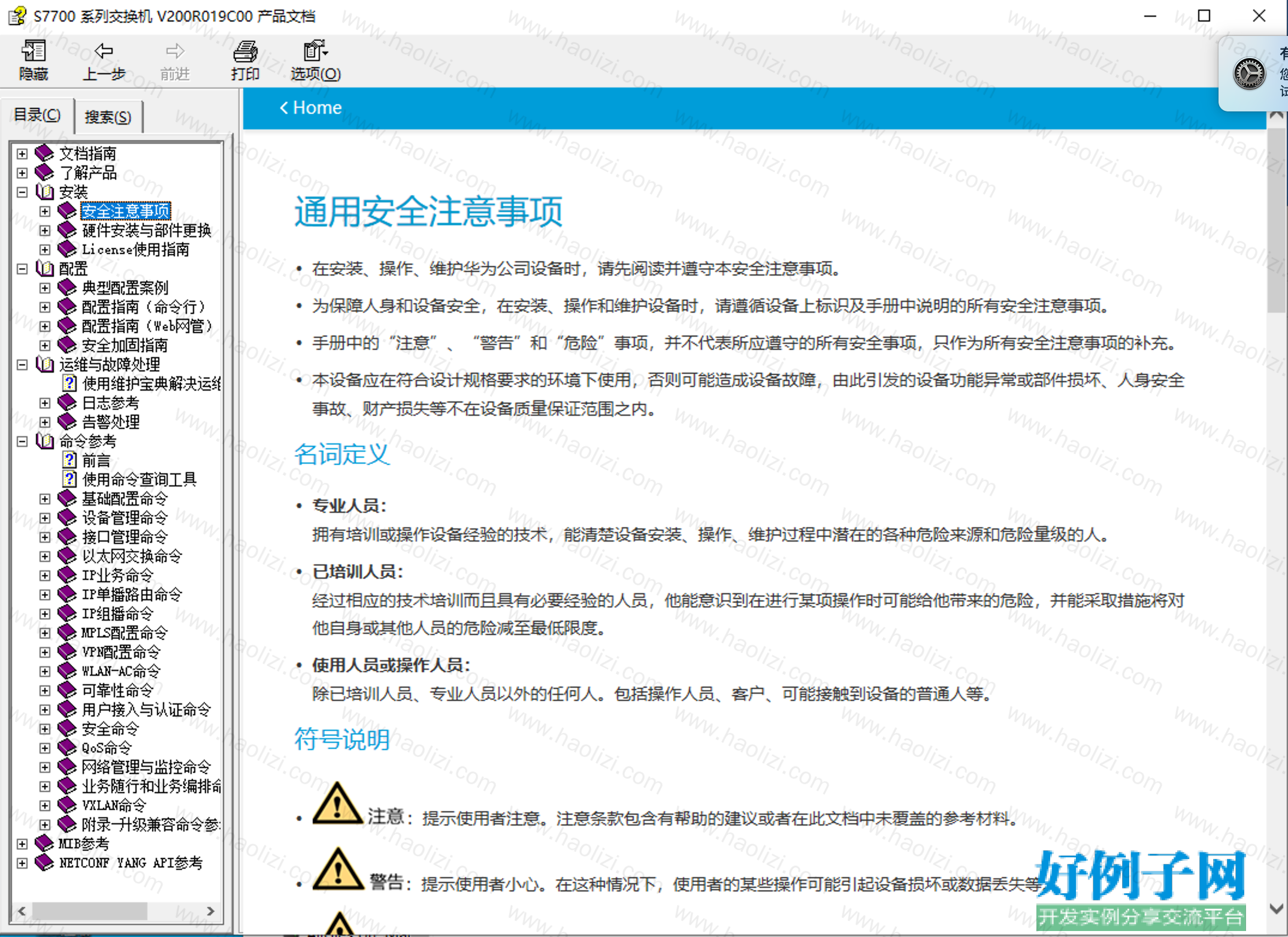Click the content pane's vertical scrollbar thumb
The width and height of the screenshot is (1288, 937).
click(1277, 220)
